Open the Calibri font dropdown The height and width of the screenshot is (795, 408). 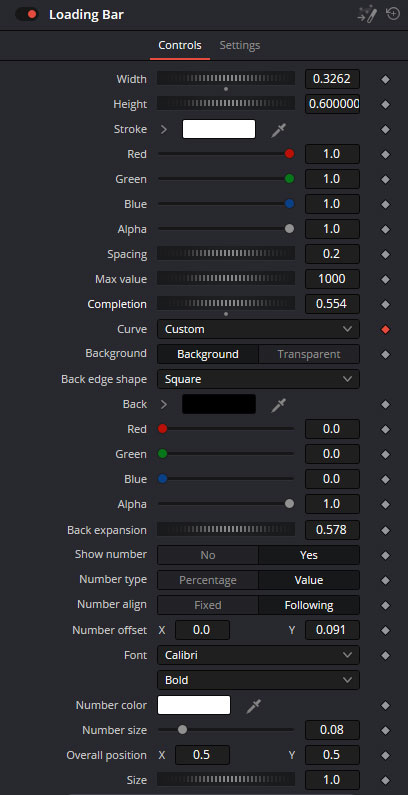258,655
